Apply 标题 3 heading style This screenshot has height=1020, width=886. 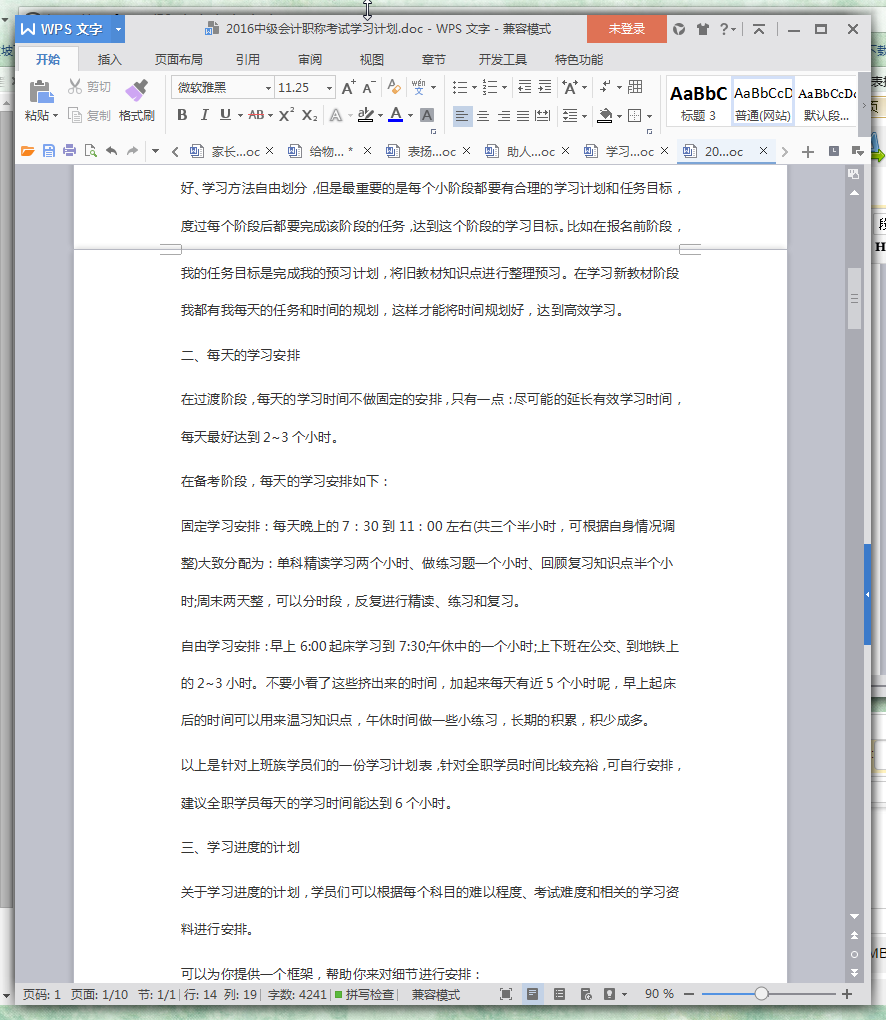pyautogui.click(x=698, y=103)
